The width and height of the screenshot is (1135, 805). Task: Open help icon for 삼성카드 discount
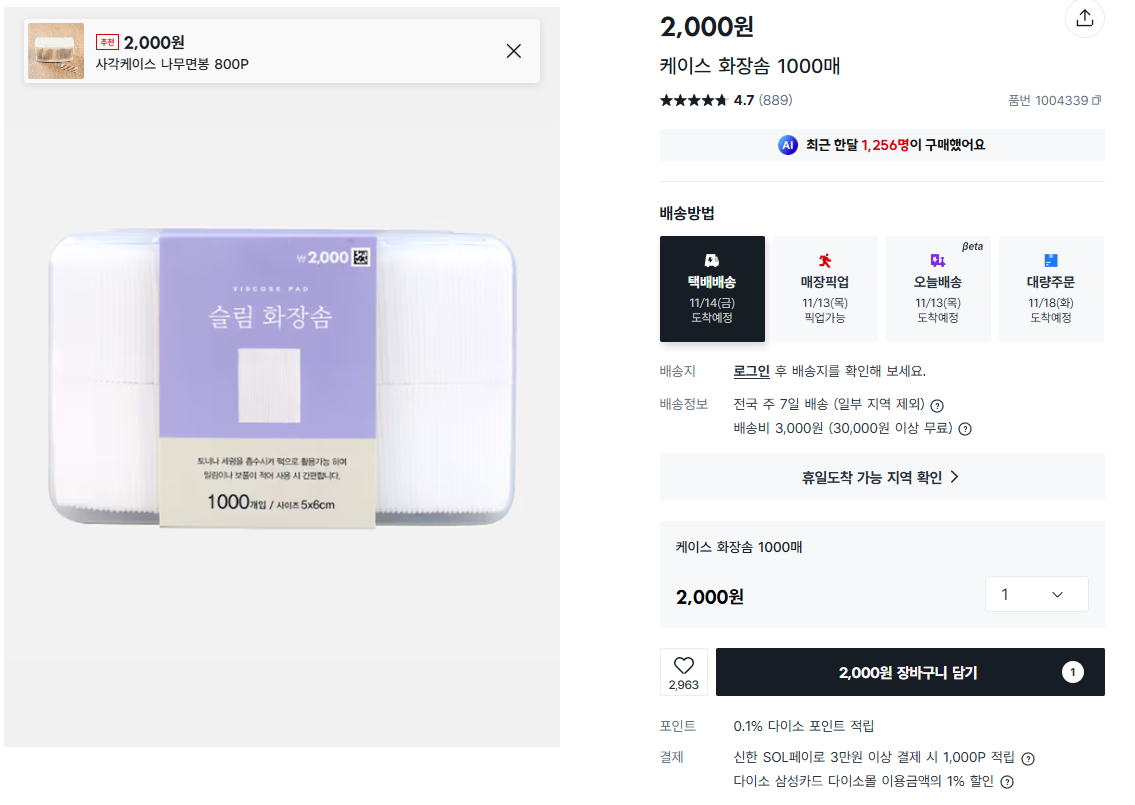[1007, 782]
